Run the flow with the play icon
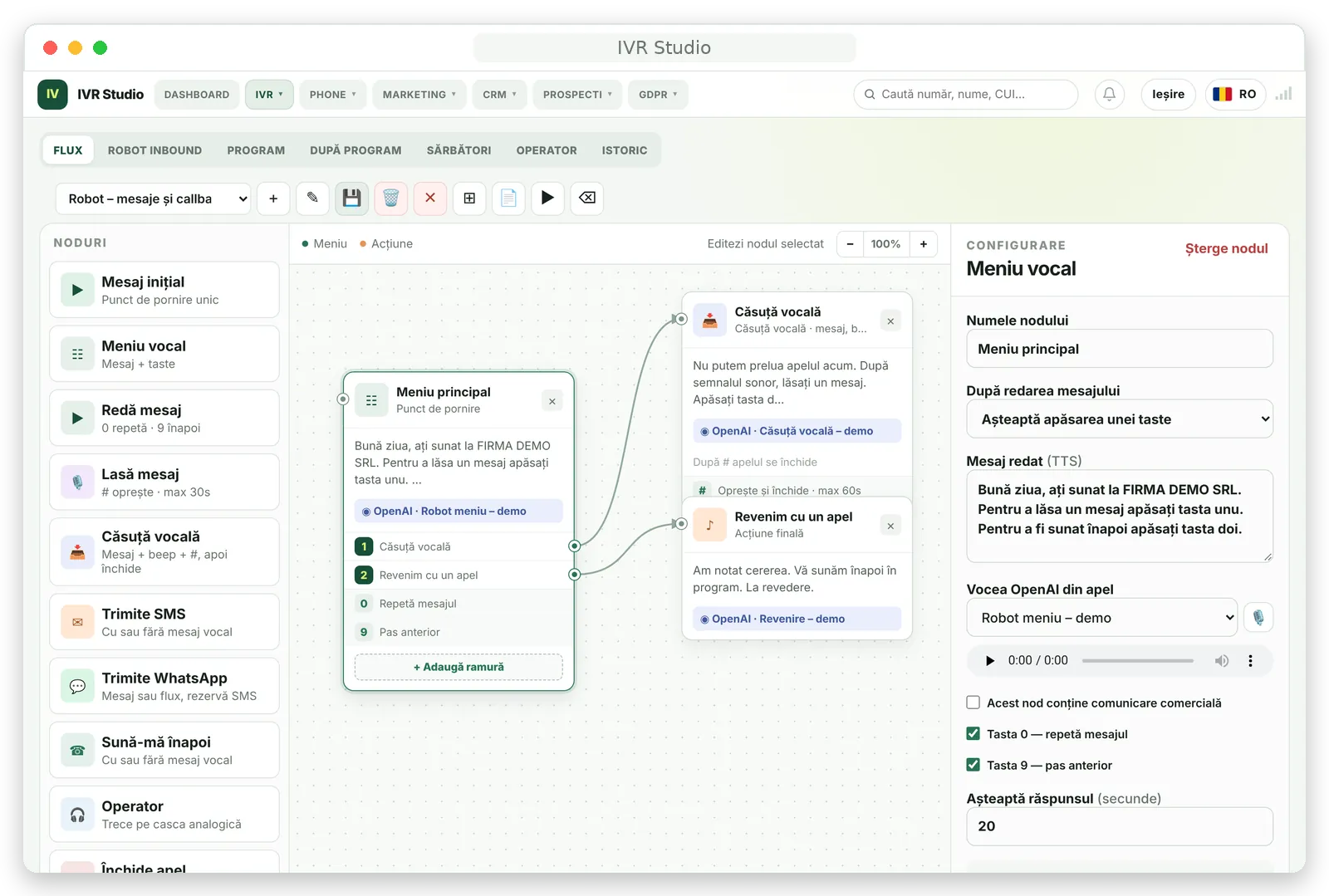 tap(548, 198)
